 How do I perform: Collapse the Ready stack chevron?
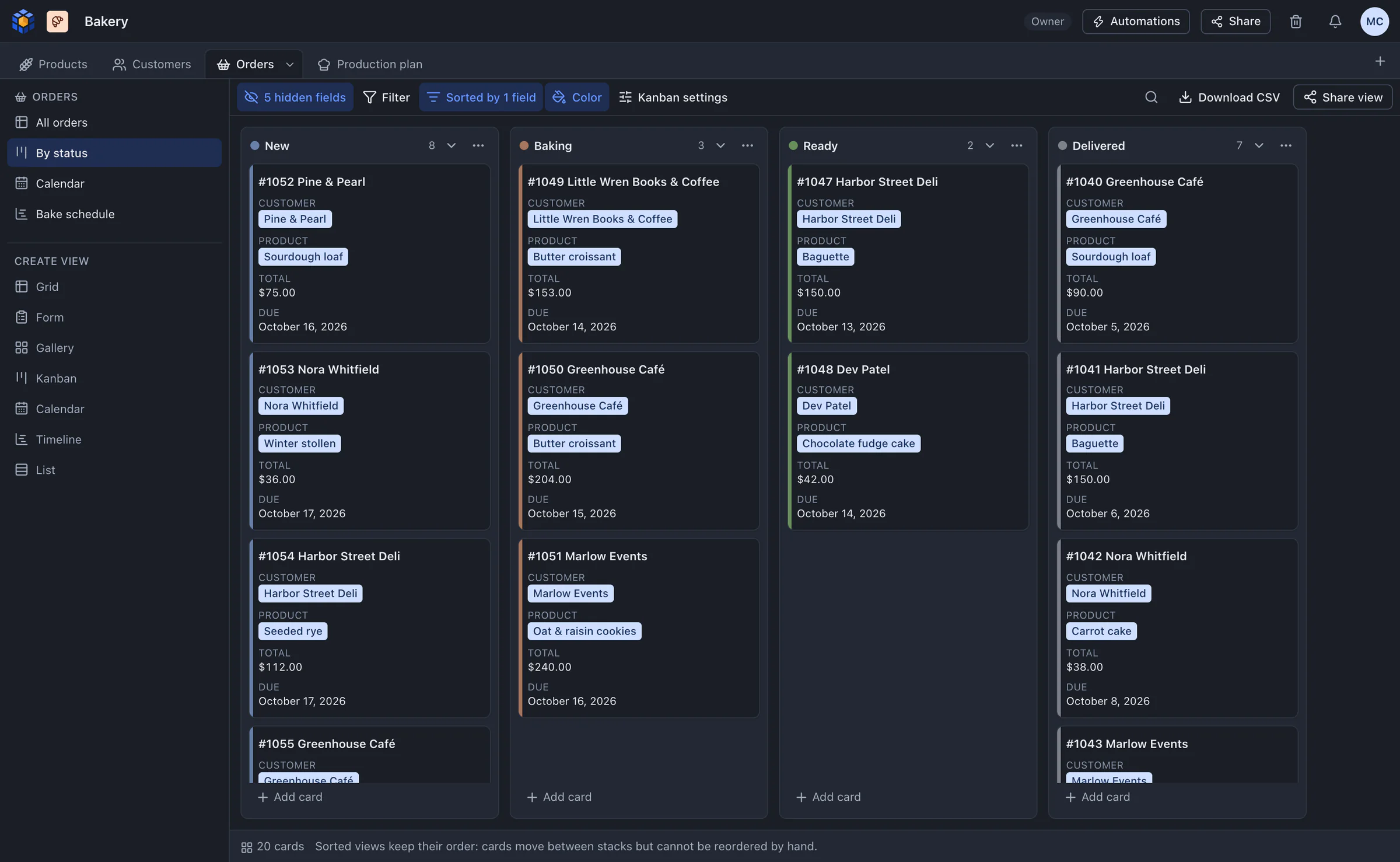(x=990, y=145)
